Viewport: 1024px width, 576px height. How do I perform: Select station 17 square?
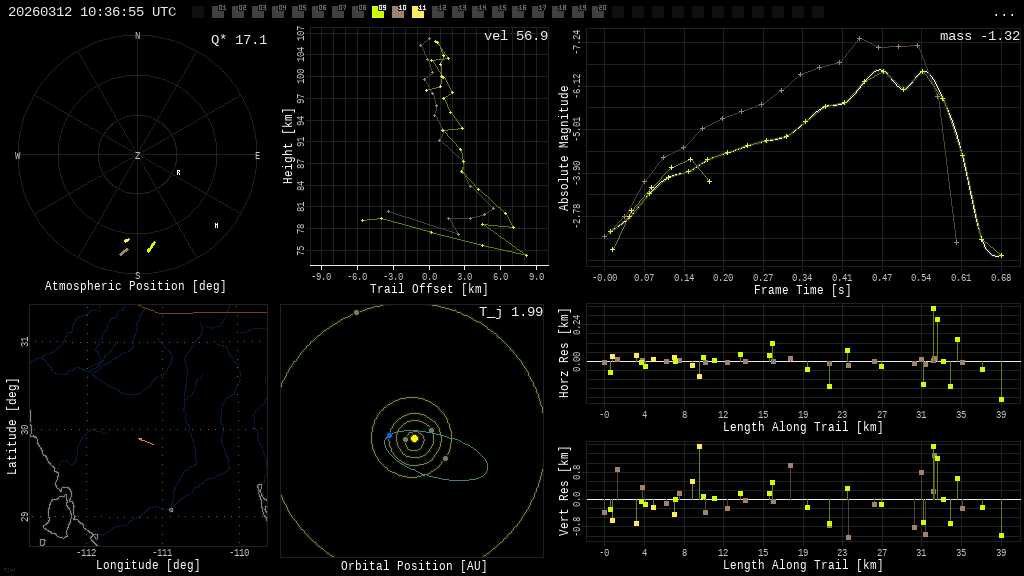[537, 12]
